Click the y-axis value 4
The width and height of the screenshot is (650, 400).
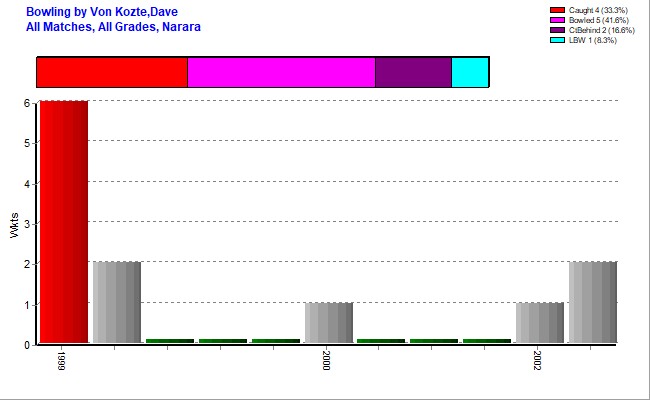click(27, 184)
